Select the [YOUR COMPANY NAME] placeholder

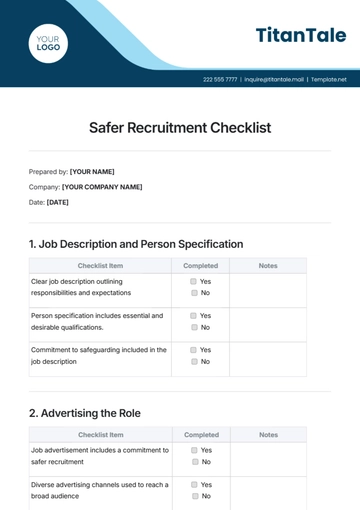point(102,187)
